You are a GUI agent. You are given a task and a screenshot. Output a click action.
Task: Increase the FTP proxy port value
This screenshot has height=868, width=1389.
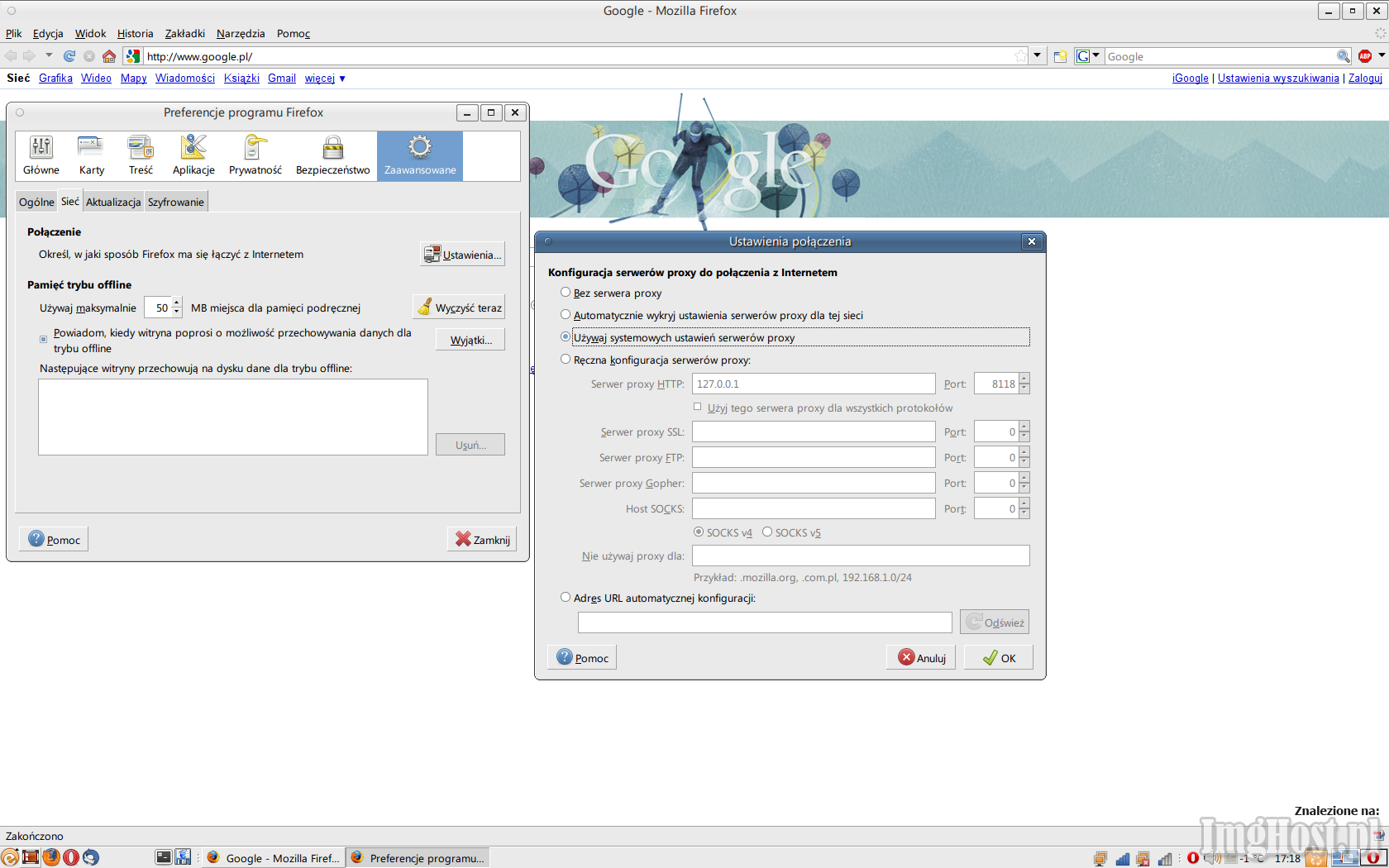coord(1024,453)
